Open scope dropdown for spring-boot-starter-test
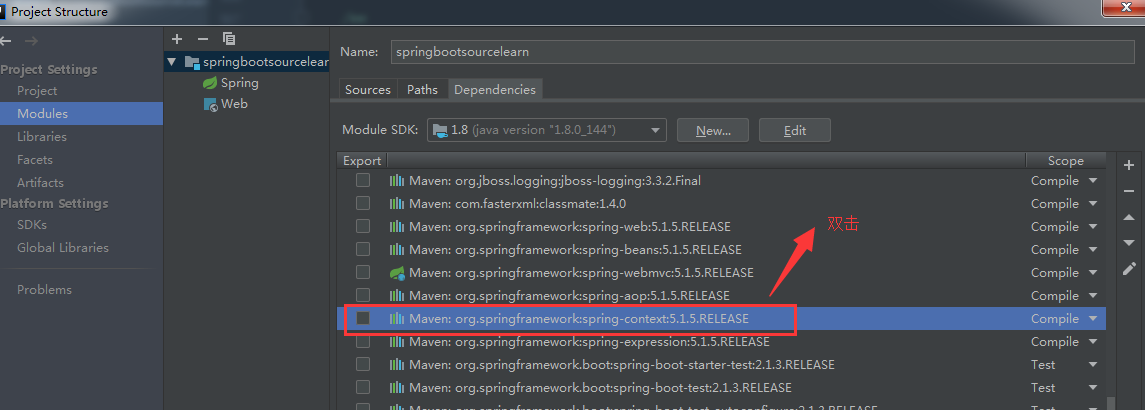 click(1093, 365)
